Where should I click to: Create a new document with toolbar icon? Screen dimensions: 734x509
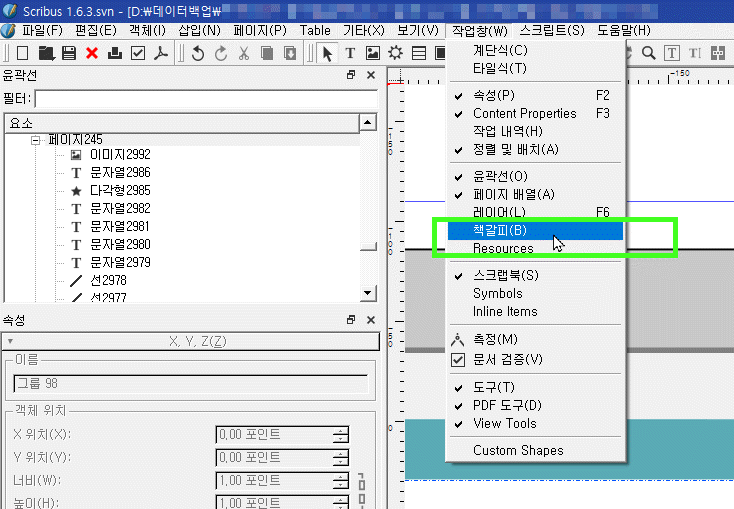(22, 53)
